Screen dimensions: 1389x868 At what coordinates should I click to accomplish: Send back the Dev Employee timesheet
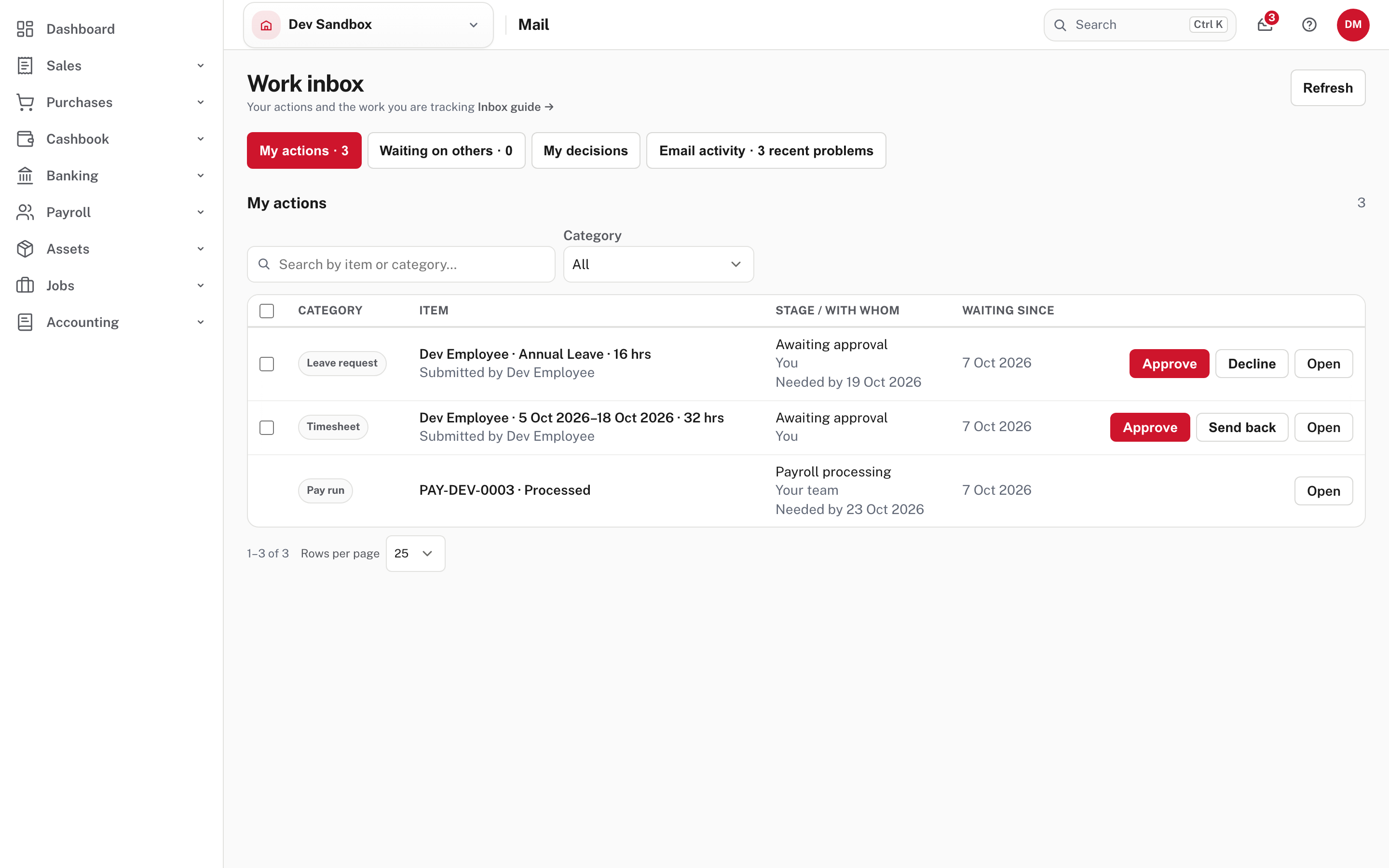(x=1241, y=427)
